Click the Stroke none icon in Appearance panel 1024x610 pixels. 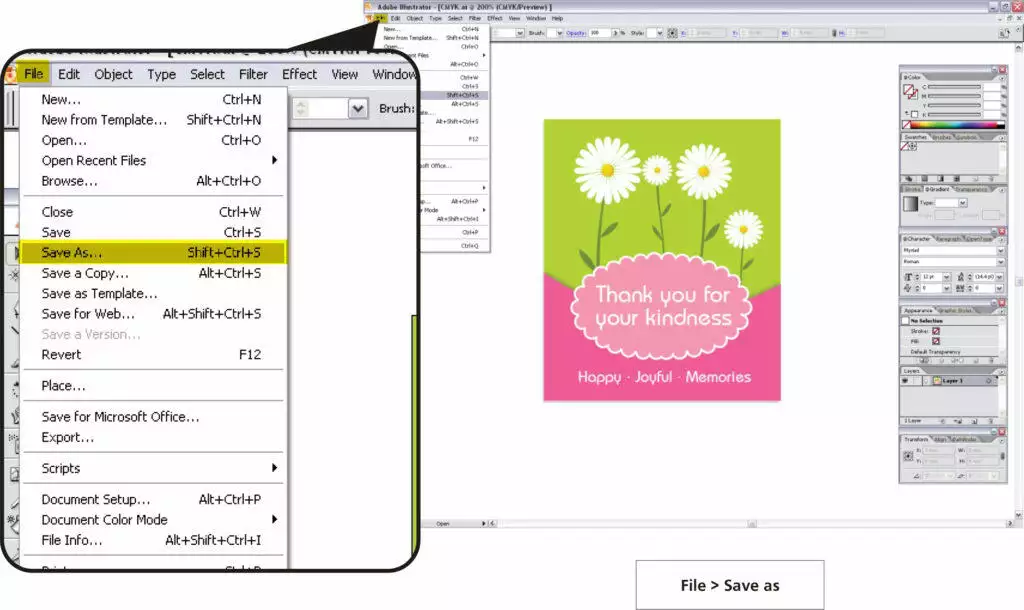pyautogui.click(x=936, y=331)
